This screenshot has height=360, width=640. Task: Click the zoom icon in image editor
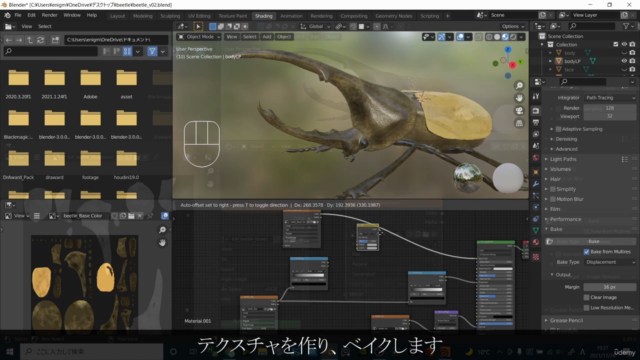click(x=162, y=230)
